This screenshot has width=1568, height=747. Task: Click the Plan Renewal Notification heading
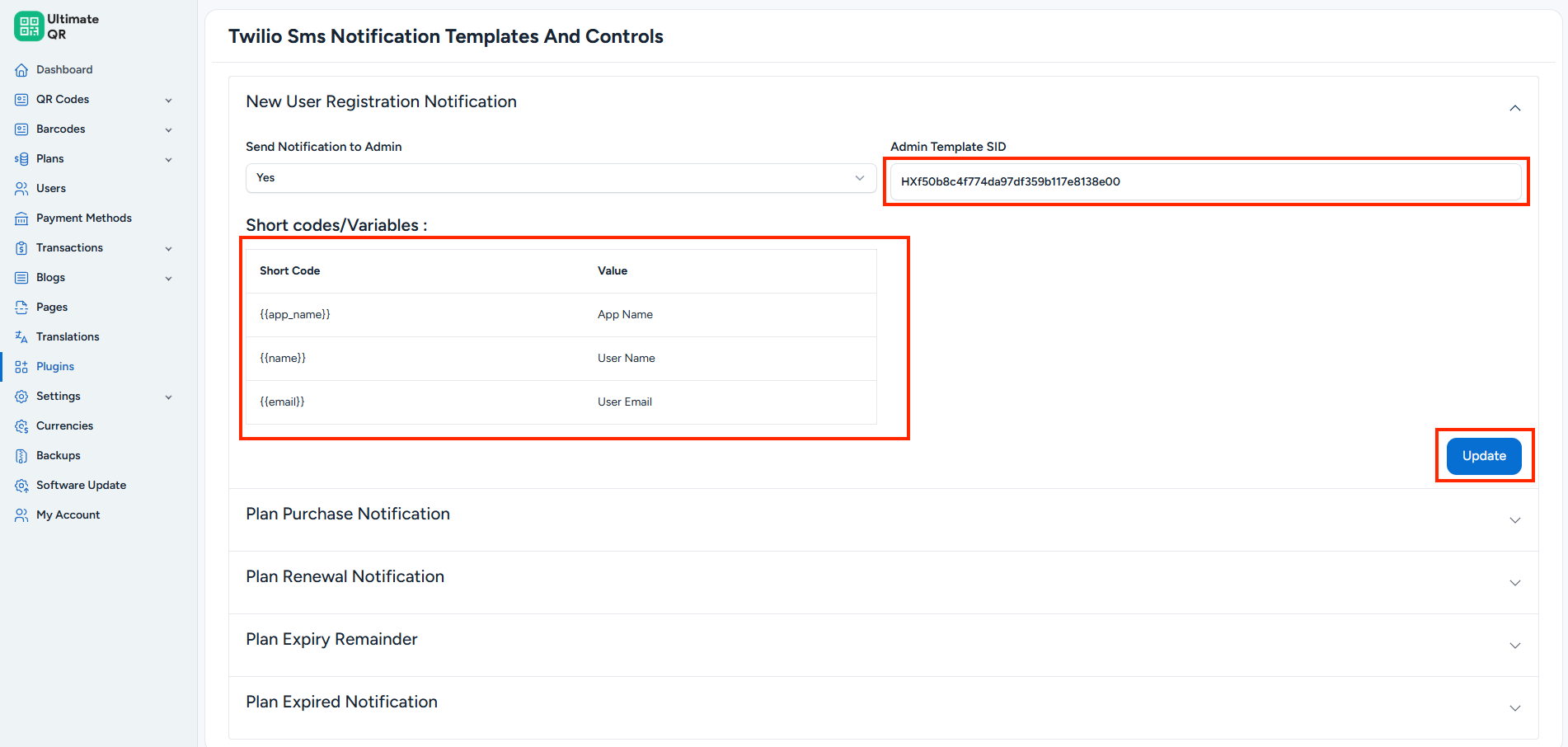click(345, 576)
